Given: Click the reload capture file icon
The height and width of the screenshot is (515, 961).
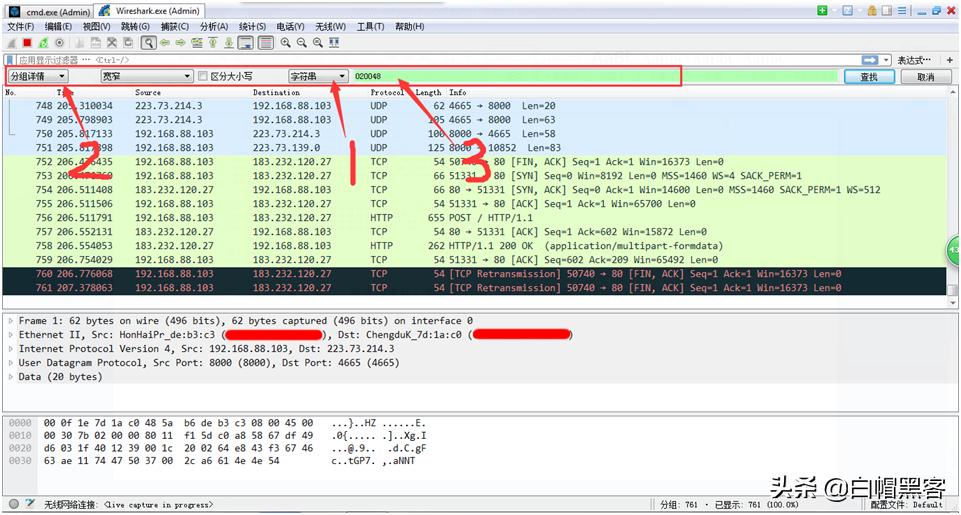Looking at the screenshot, I should pyautogui.click(x=129, y=43).
